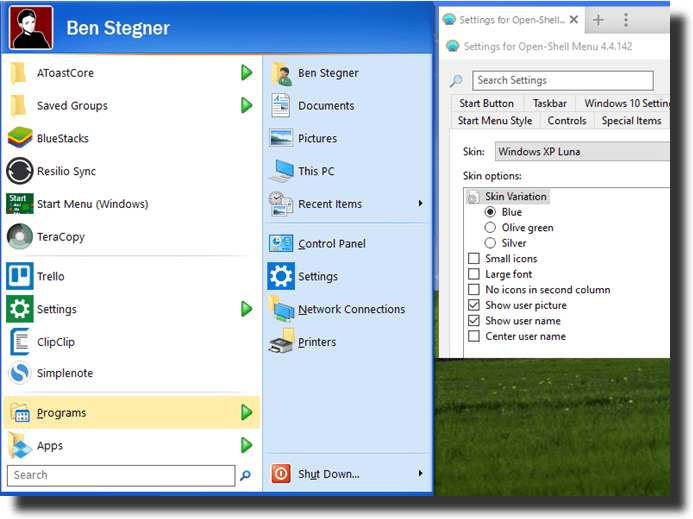
Task: Uncheck Show user picture
Action: pyautogui.click(x=474, y=305)
